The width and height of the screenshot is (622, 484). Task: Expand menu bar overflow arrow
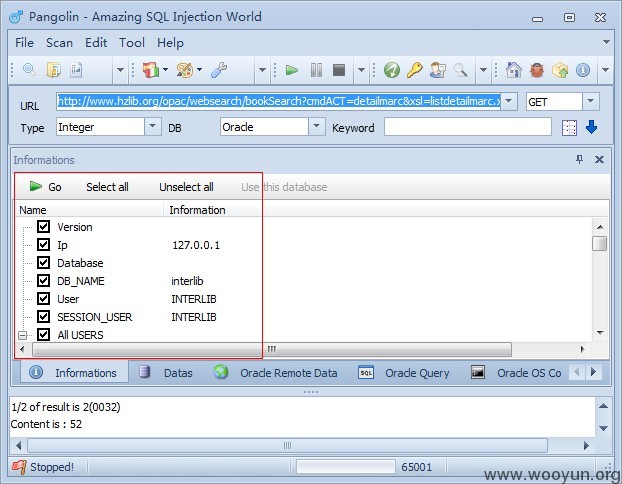click(x=606, y=42)
